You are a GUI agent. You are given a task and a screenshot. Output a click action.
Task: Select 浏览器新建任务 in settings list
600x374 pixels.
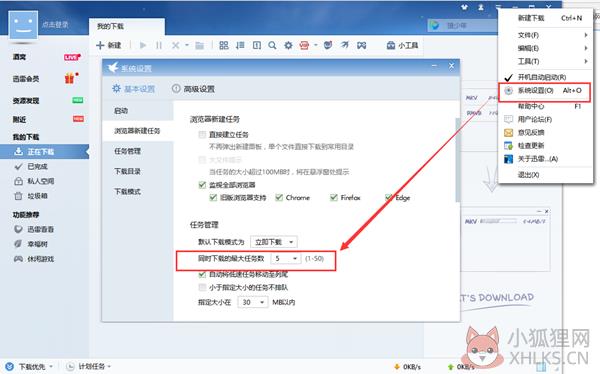137,131
